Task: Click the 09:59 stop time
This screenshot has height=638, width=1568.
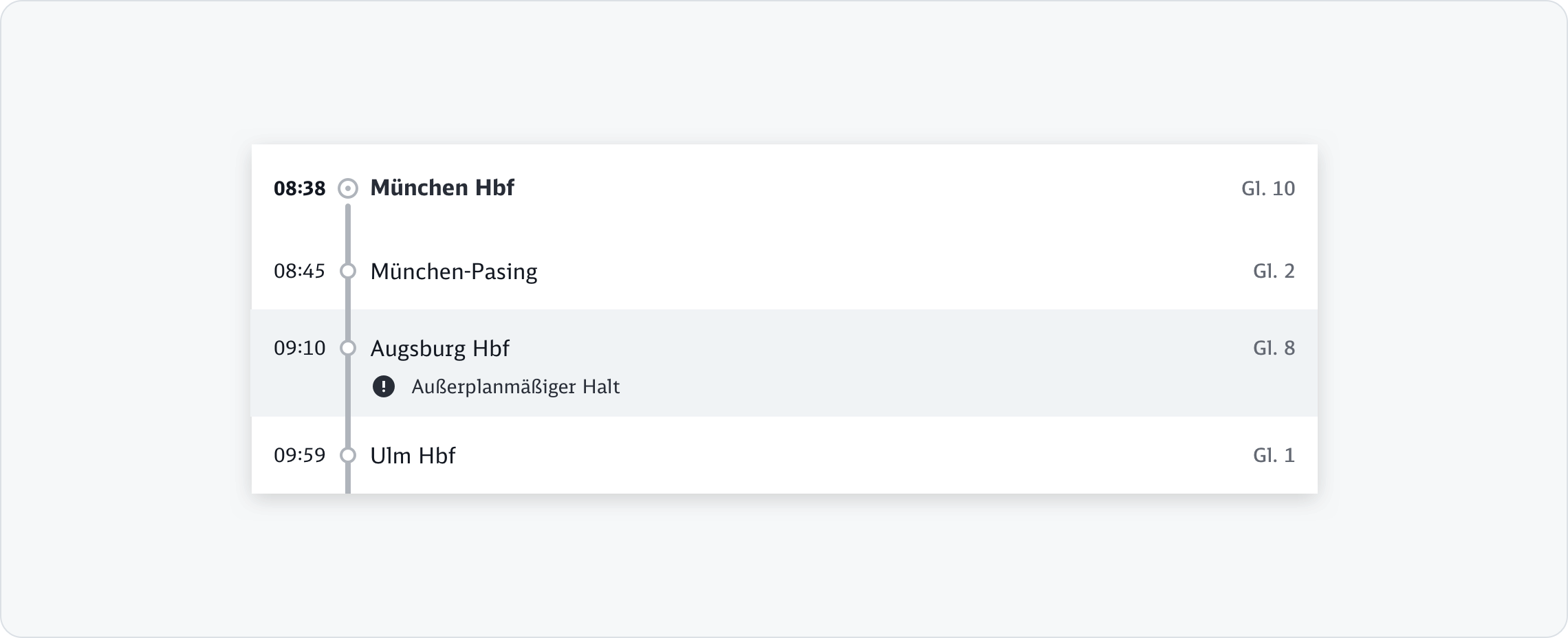Action: (299, 455)
